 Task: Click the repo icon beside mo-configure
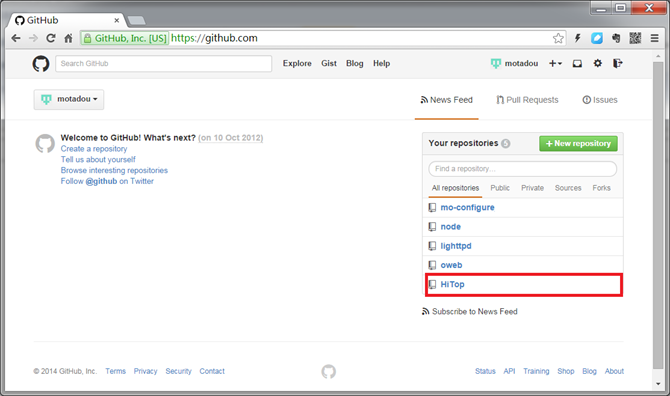(x=432, y=208)
